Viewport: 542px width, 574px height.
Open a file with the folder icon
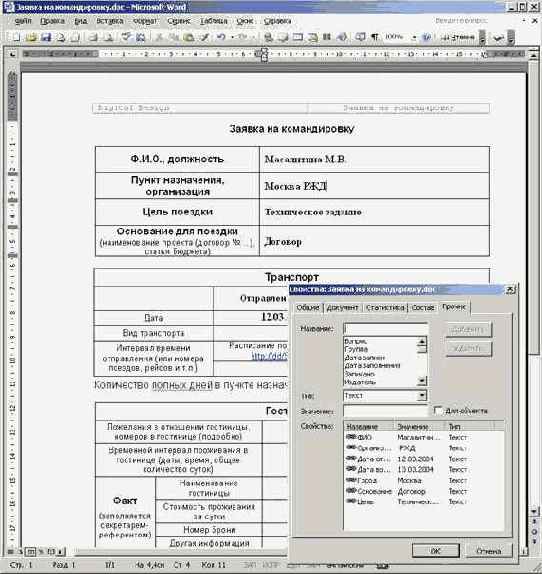(31, 37)
